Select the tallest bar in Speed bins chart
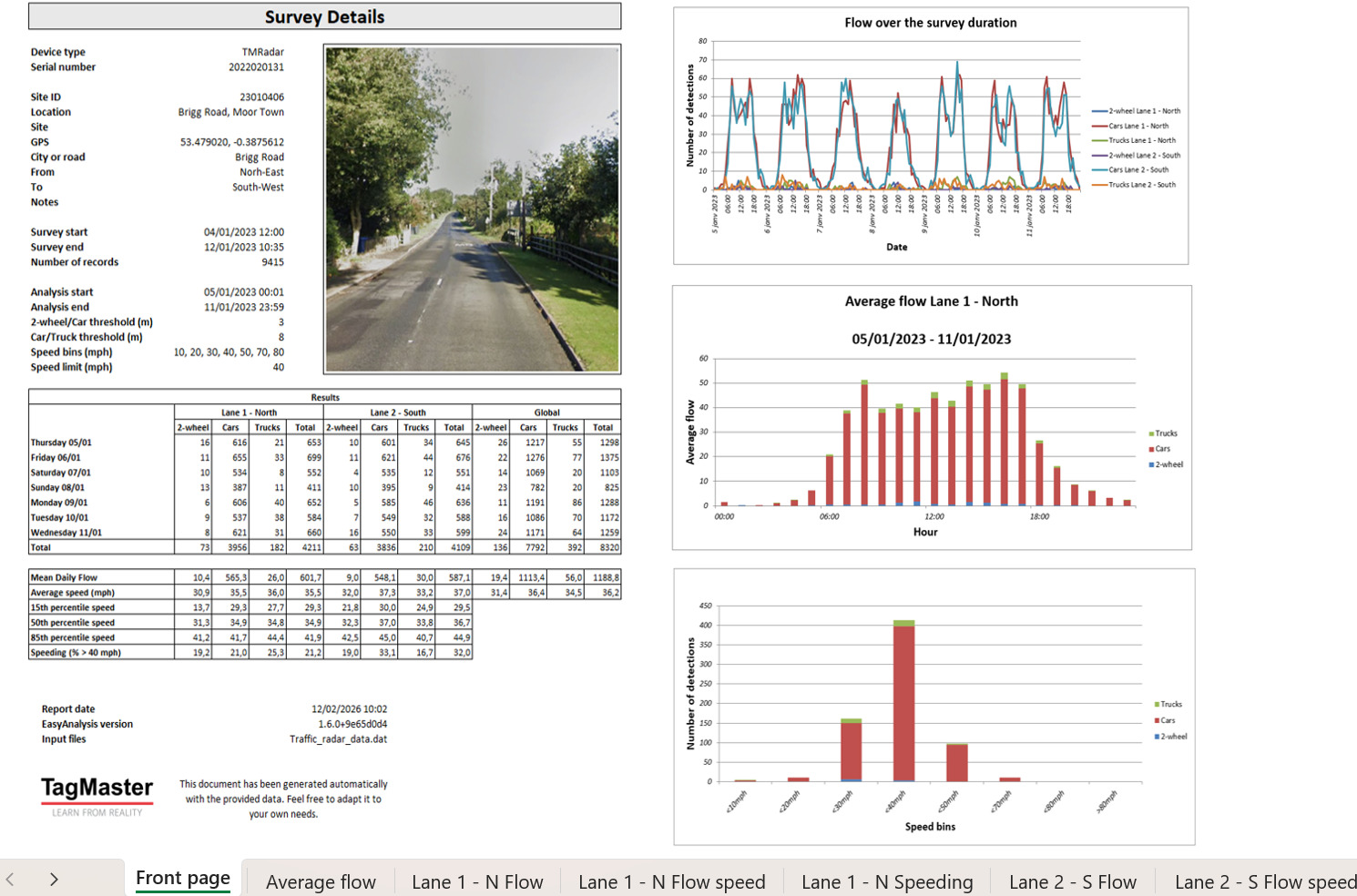Viewport: 1357px width, 896px height. pyautogui.click(x=903, y=701)
